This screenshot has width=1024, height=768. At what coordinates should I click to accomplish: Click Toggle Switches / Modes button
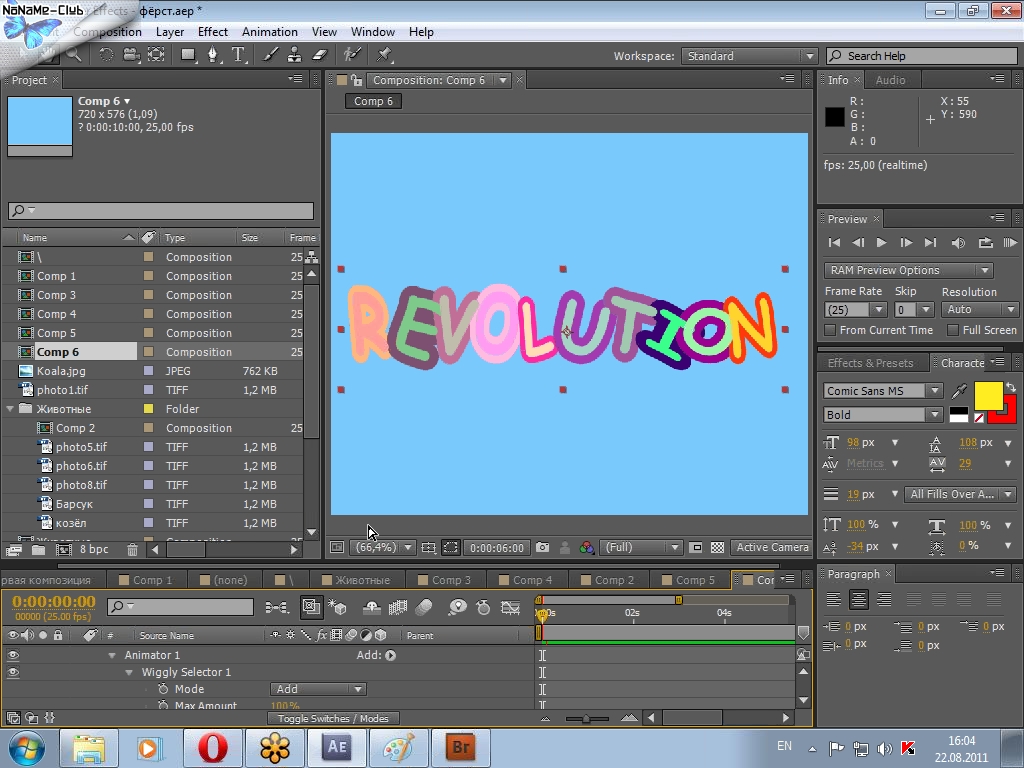tap(334, 718)
